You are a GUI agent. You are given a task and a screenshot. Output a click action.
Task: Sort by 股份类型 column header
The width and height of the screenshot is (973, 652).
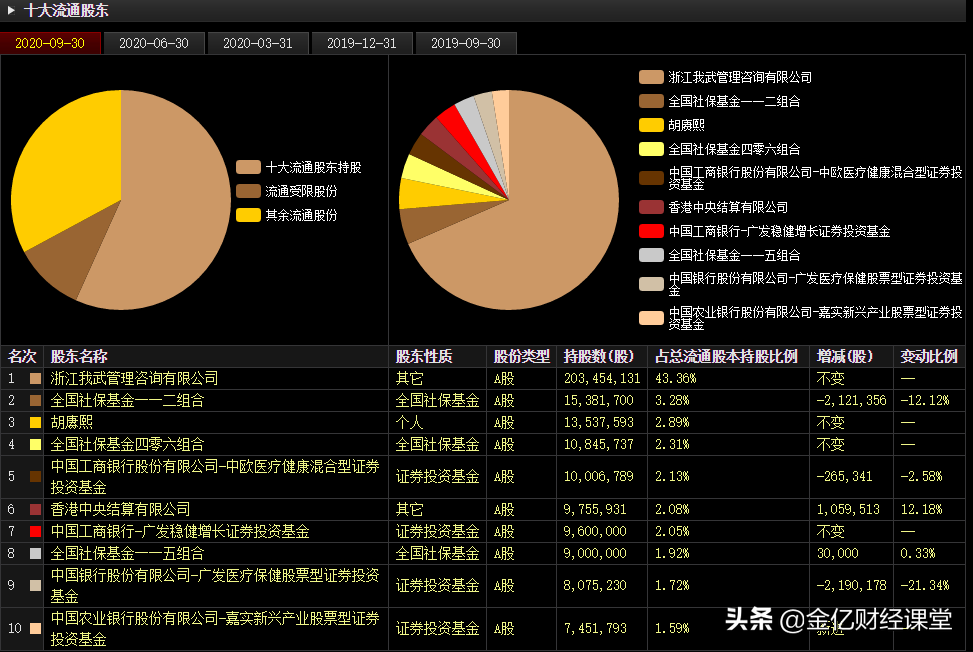click(x=521, y=357)
